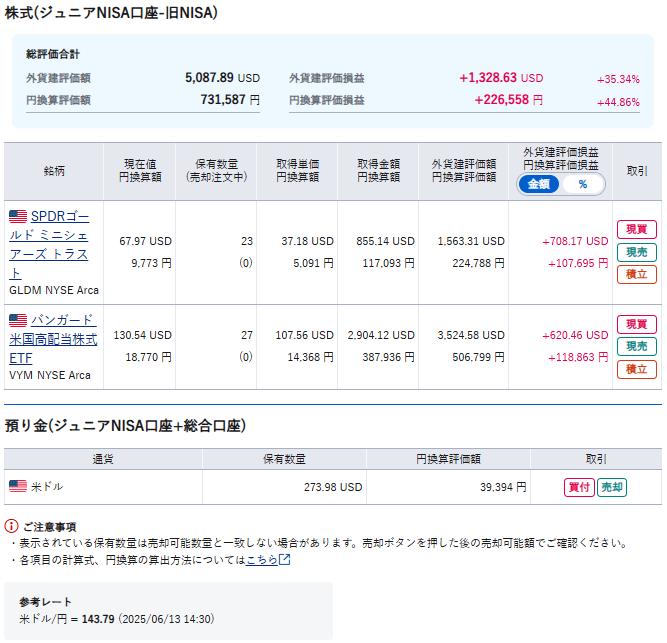Click 積立 button in VYM row
The width and height of the screenshot is (667, 643).
[636, 369]
